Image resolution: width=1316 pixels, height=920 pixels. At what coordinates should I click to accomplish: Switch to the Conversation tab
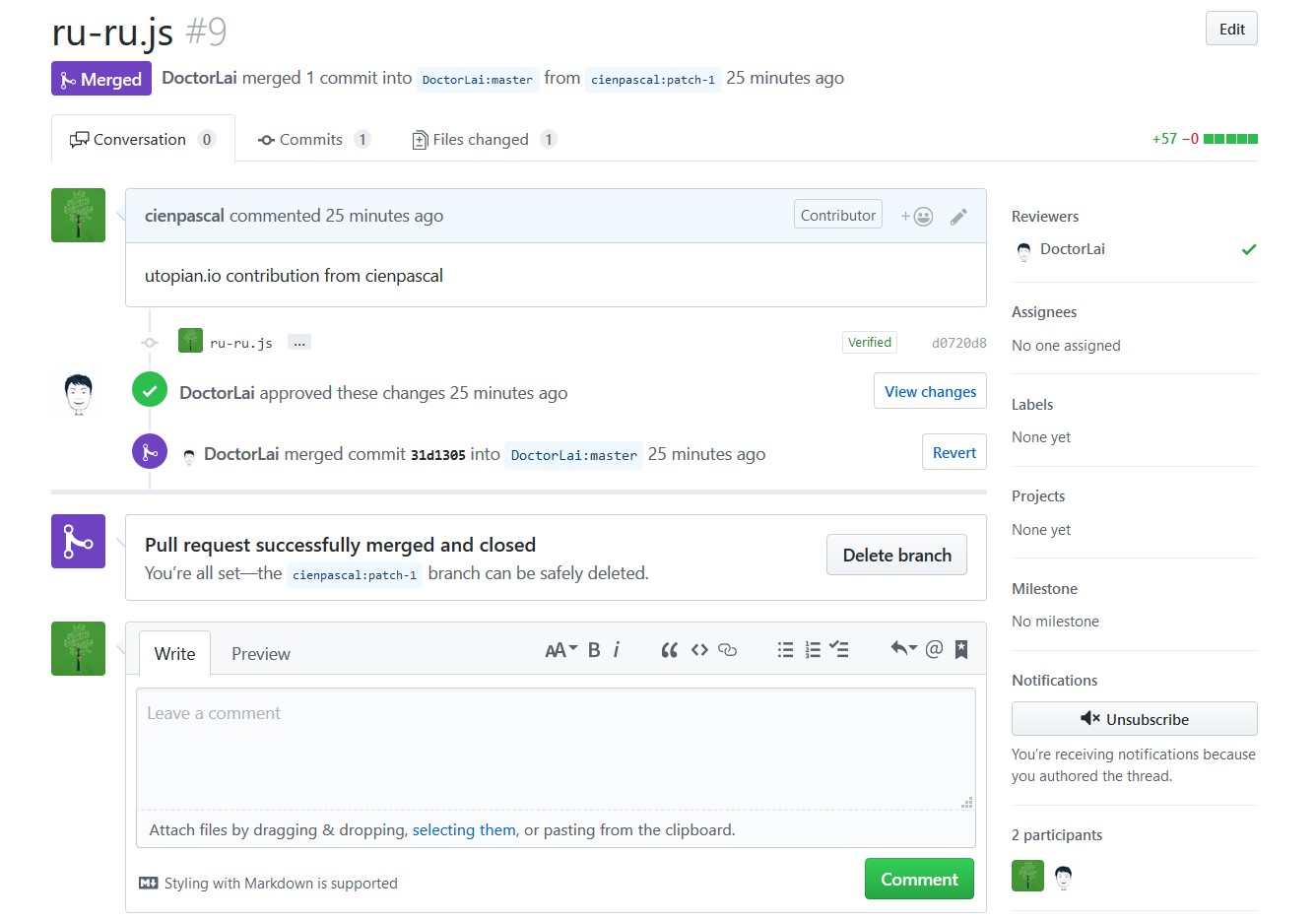coord(143,139)
